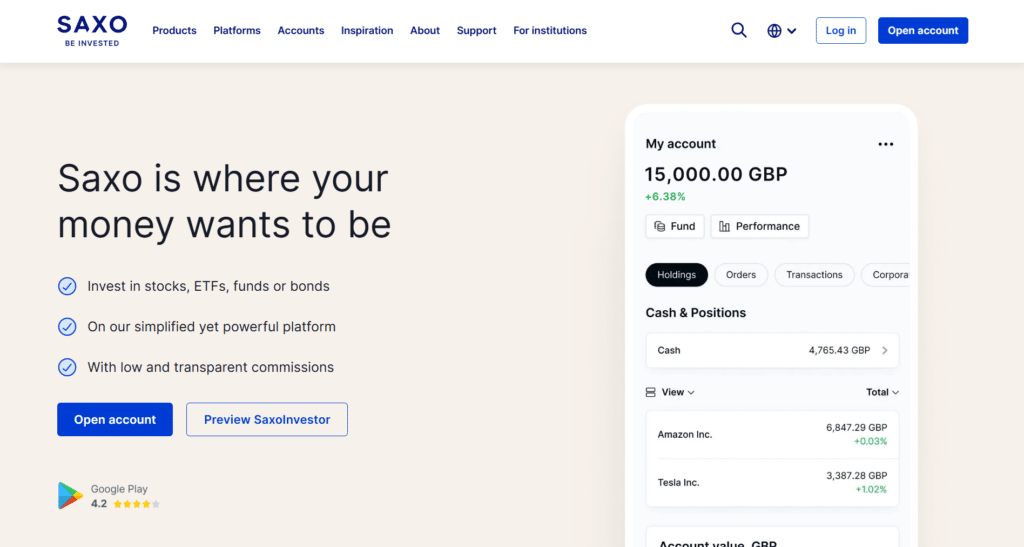The height and width of the screenshot is (547, 1024).
Task: Open the Inspiration menu
Action: click(367, 31)
